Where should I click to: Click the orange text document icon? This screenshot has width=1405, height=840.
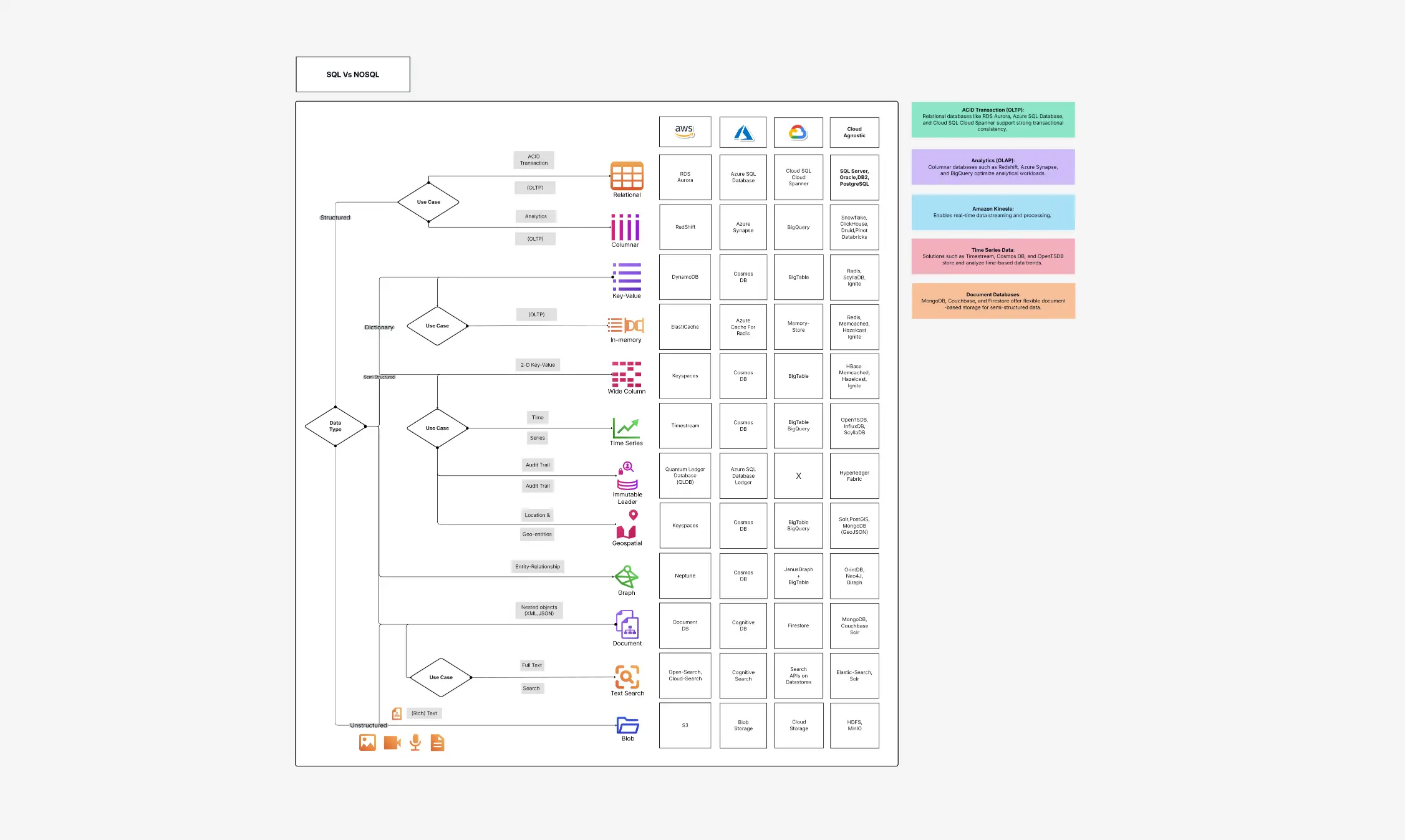(x=438, y=742)
